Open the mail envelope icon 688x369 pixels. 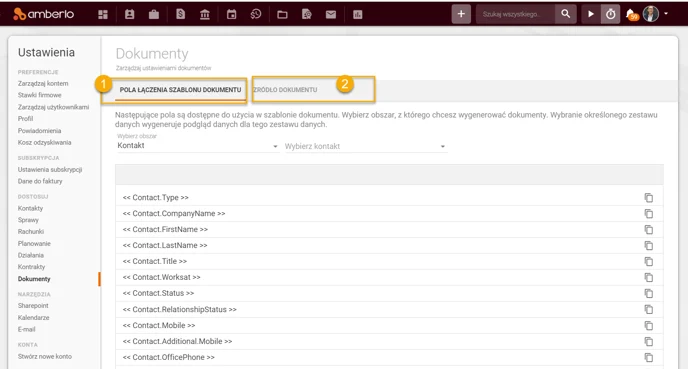point(331,14)
